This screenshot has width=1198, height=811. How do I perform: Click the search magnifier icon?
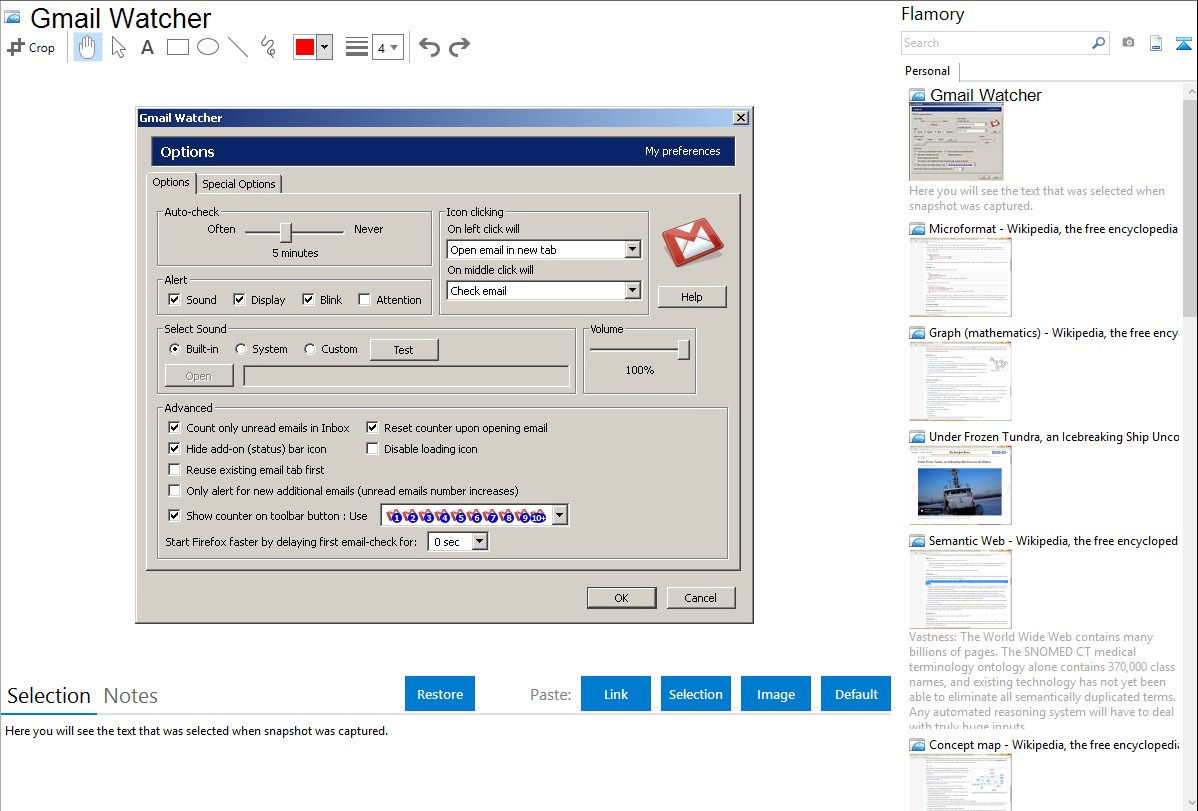pos(1098,43)
